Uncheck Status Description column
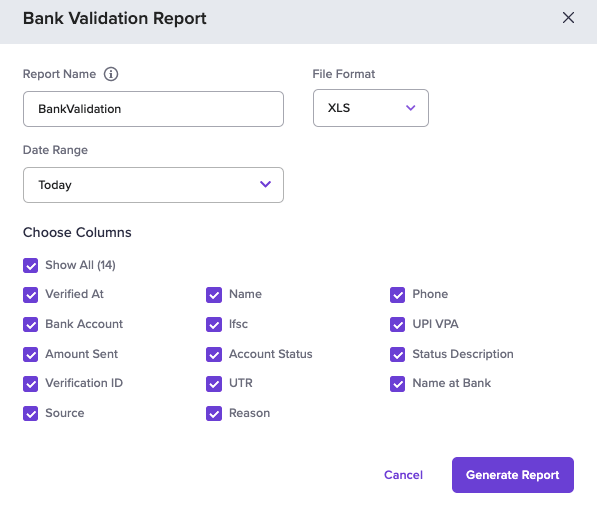The image size is (597, 512). click(x=397, y=354)
